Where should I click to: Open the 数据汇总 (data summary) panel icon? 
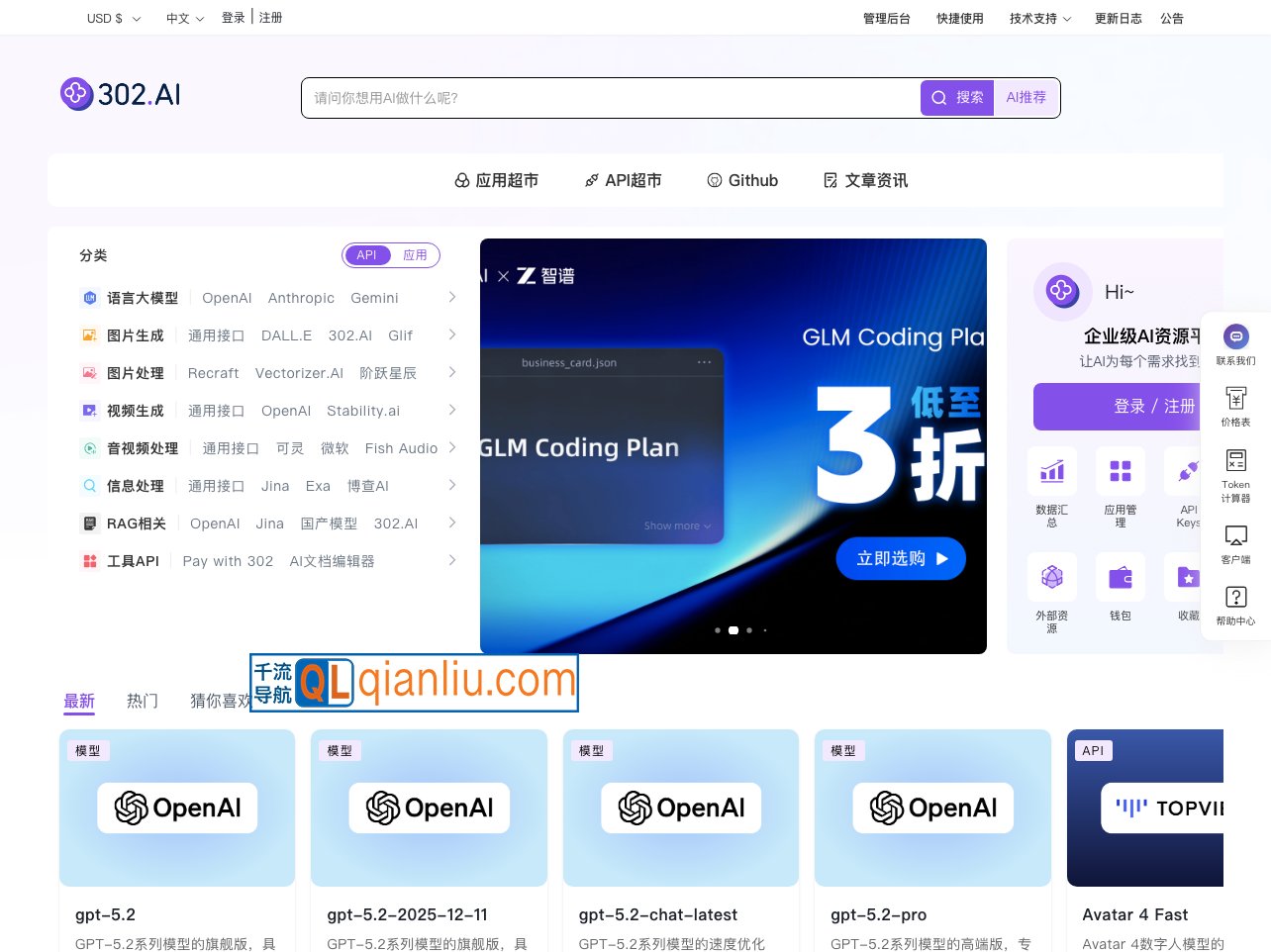pyautogui.click(x=1051, y=471)
